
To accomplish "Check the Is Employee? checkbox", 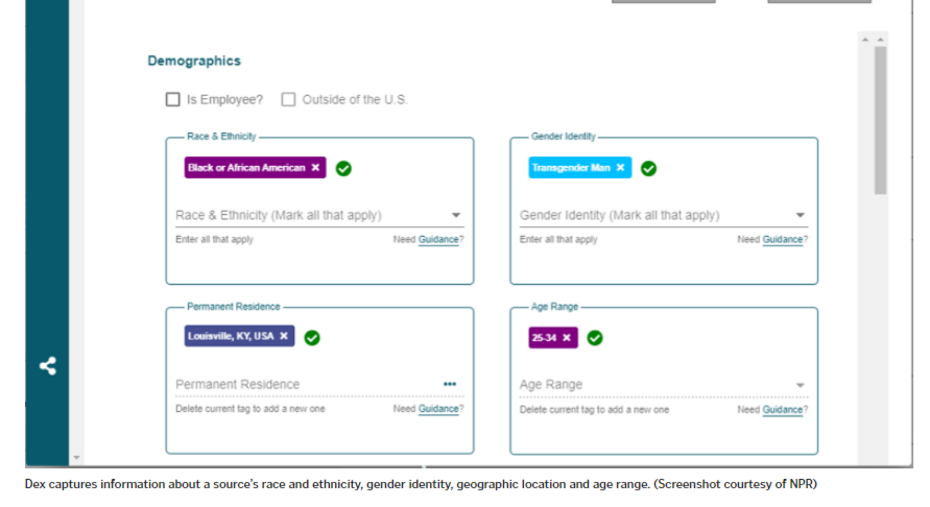I will (173, 100).
